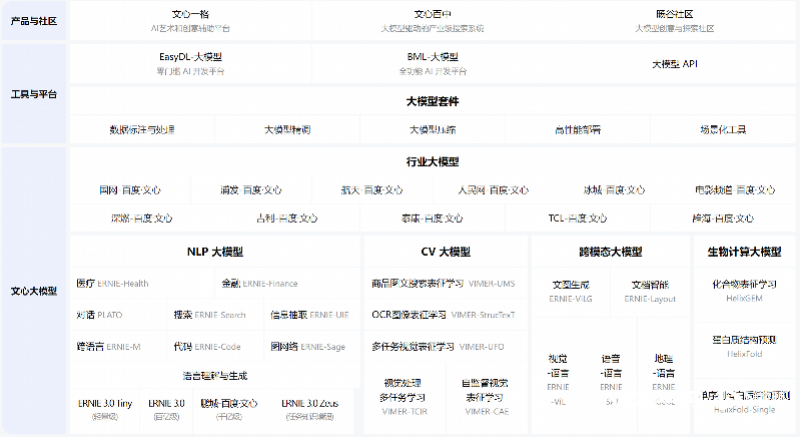Click 大模型精调 in the toolkit row
The width and height of the screenshot is (800, 437).
287,130
